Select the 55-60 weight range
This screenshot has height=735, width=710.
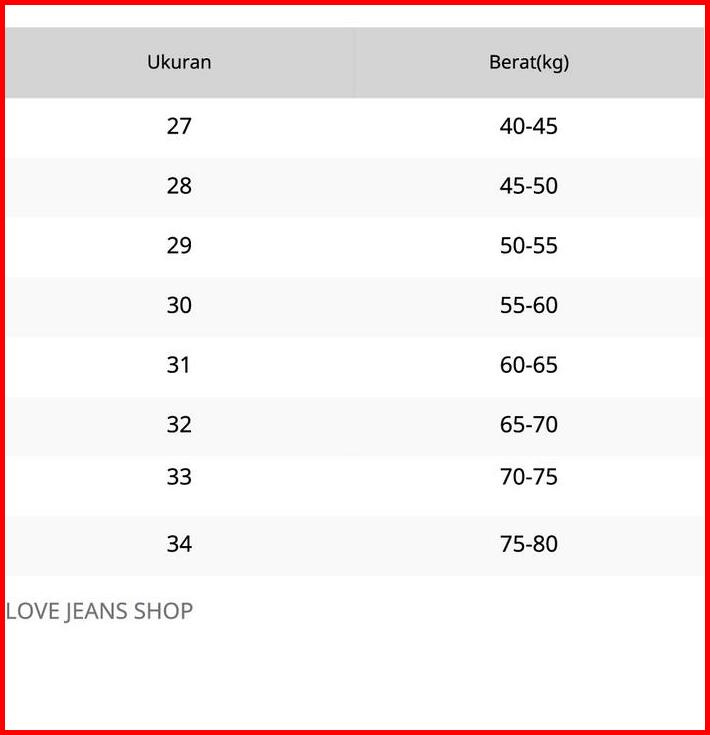tap(529, 306)
